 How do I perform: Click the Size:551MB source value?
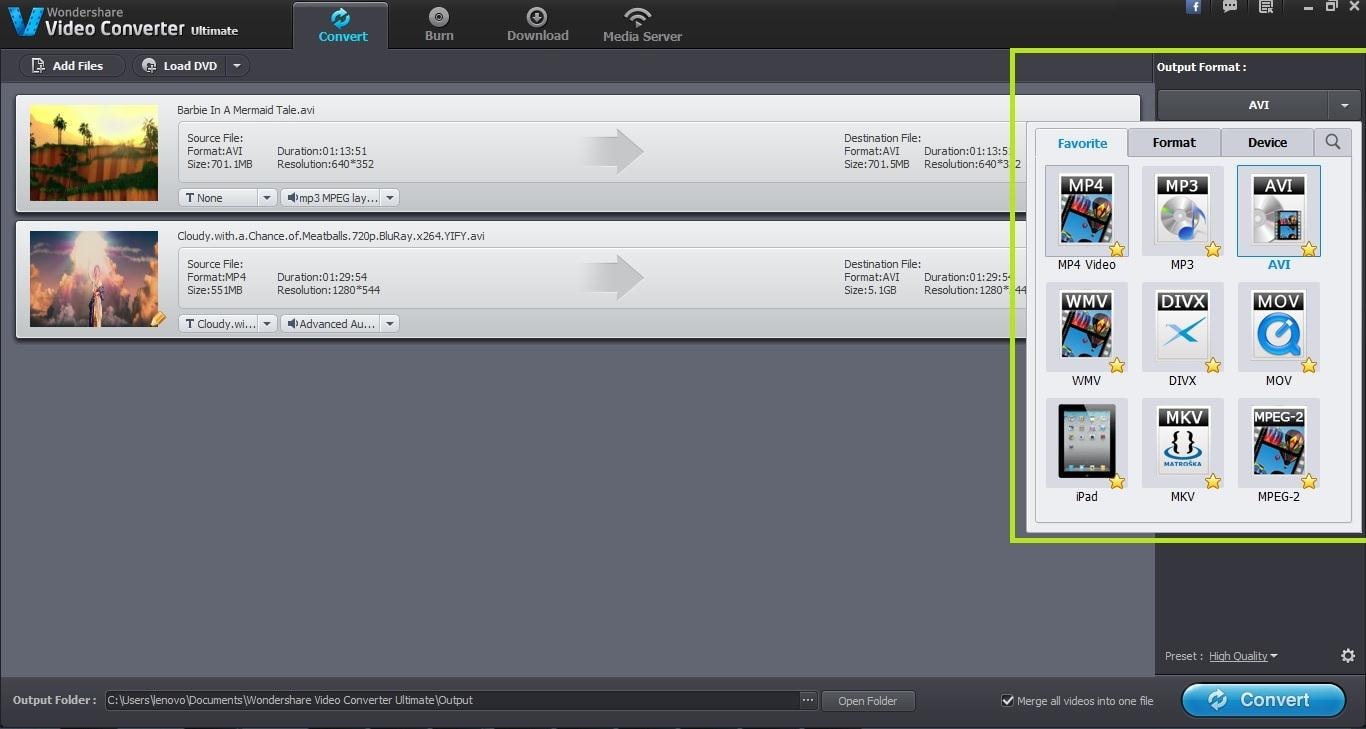click(x=216, y=290)
